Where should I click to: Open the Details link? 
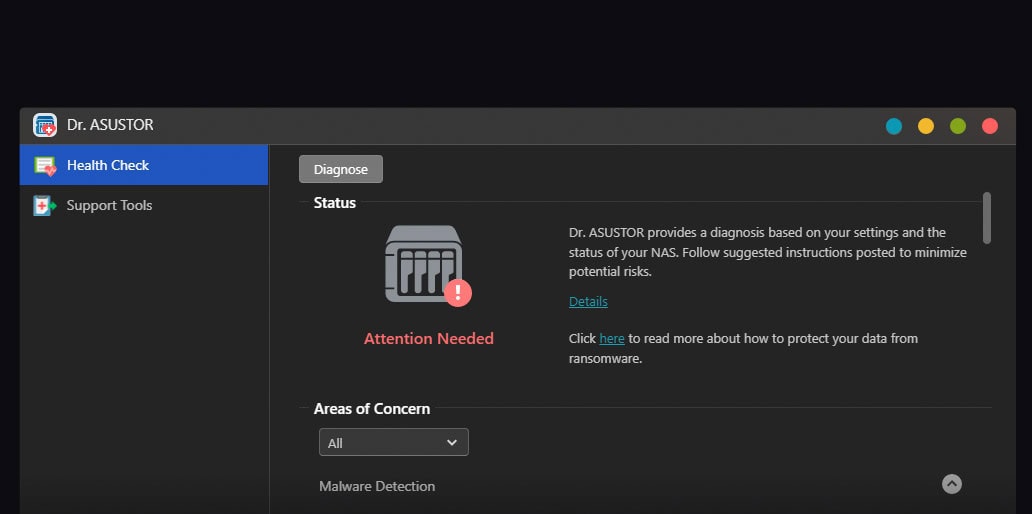pos(588,301)
